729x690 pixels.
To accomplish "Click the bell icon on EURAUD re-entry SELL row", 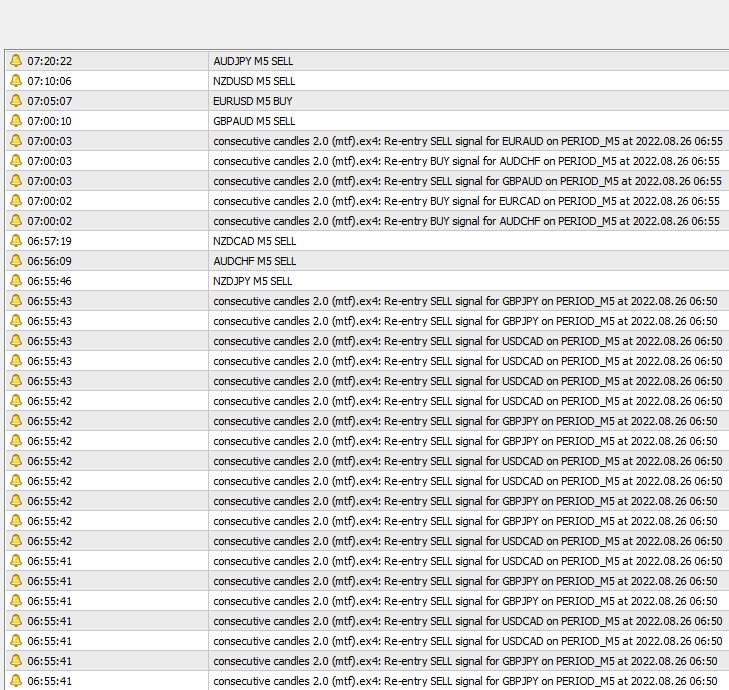I will pos(16,141).
